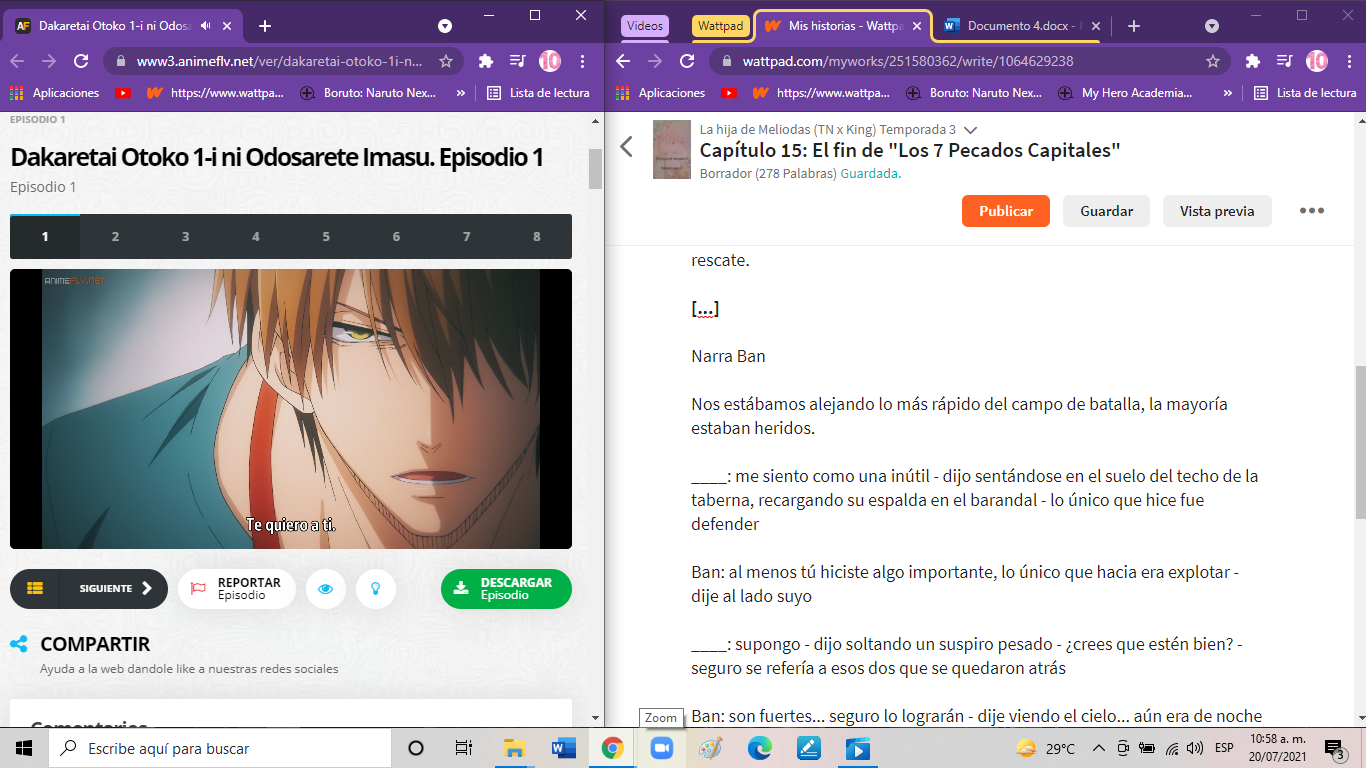Open tab search dropdown in the Wattpad window
The height and width of the screenshot is (768, 1366).
tap(1212, 26)
